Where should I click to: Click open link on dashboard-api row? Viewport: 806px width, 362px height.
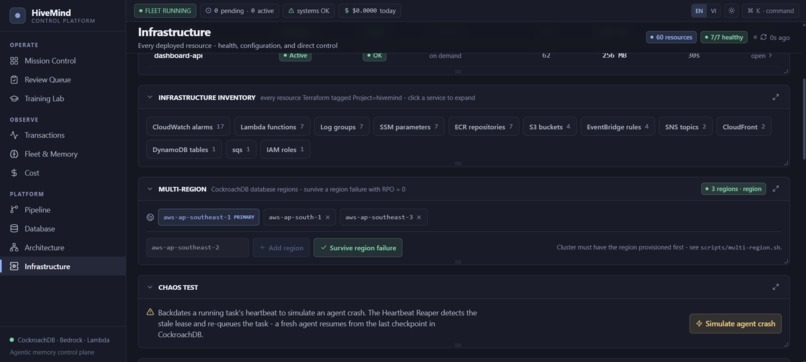[761, 56]
